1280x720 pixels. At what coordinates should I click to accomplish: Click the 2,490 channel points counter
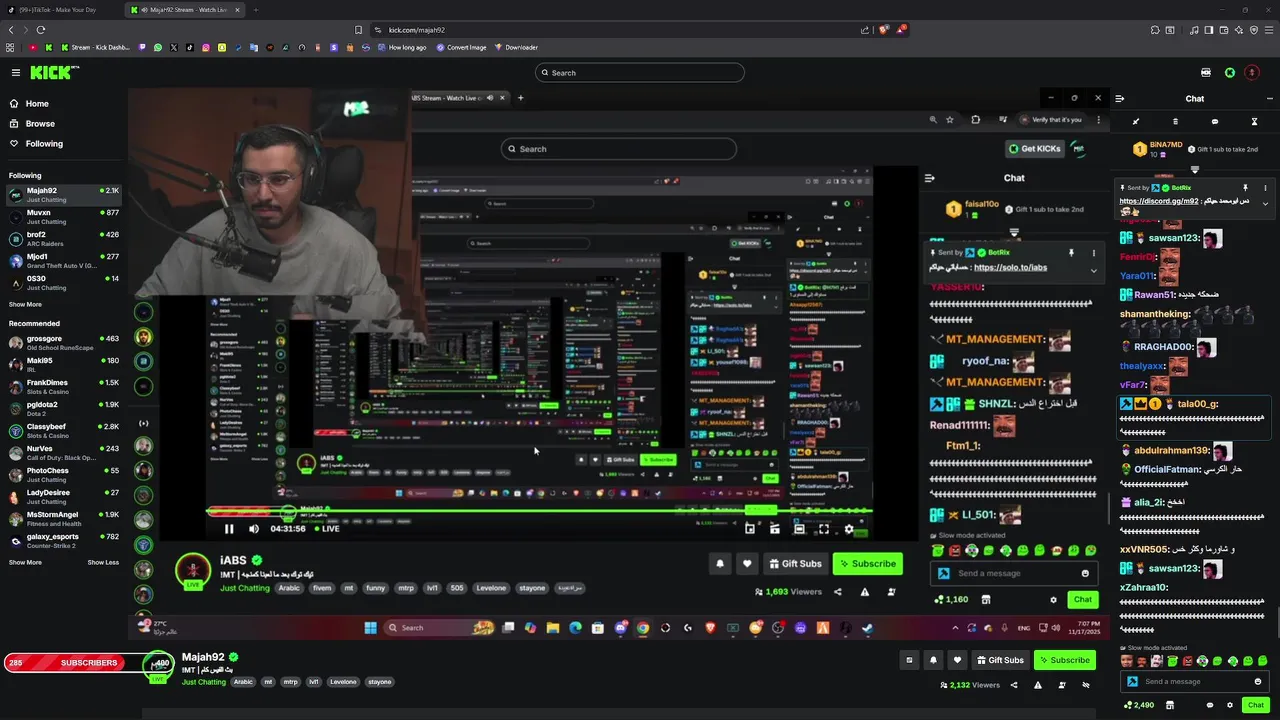point(1140,705)
